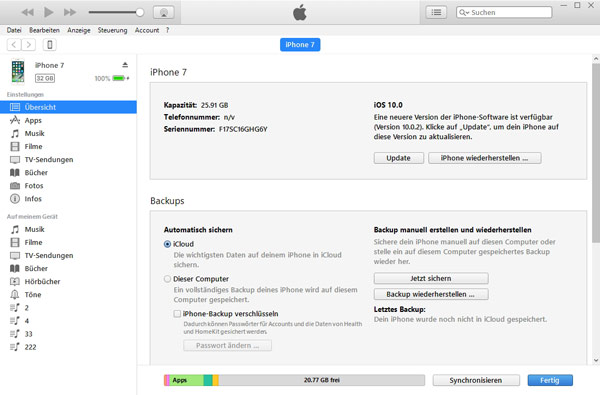Select the iPhone 7 tab at top
Viewport: 600px width, 395px height.
click(300, 45)
